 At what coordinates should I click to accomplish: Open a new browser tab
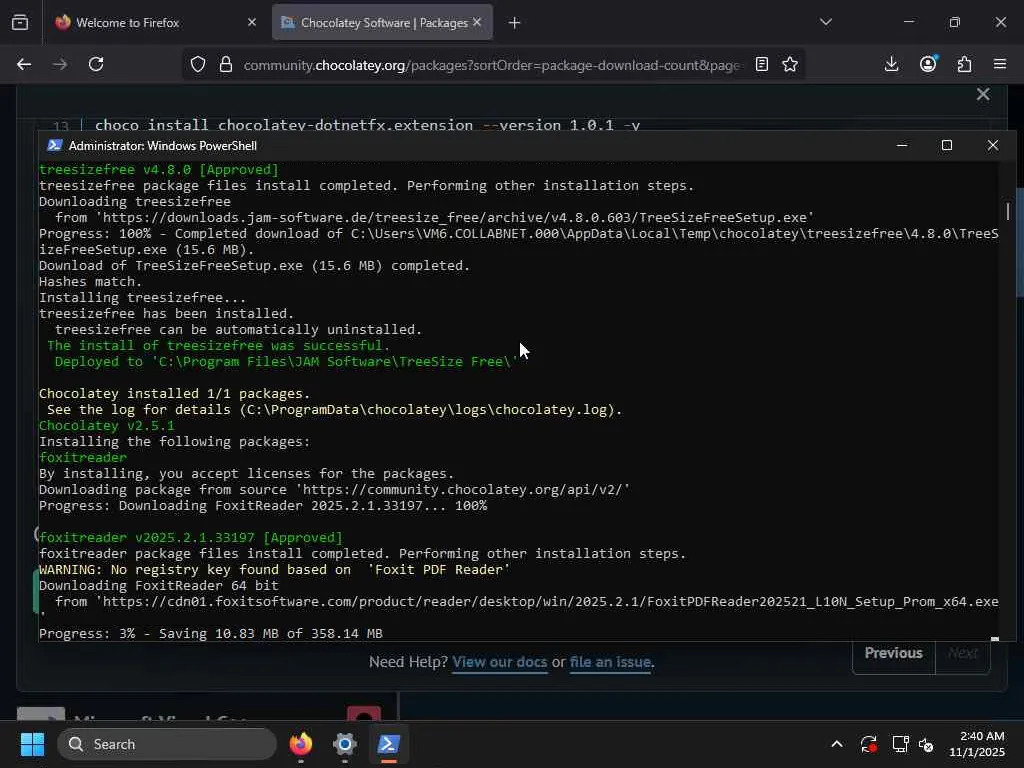515,23
